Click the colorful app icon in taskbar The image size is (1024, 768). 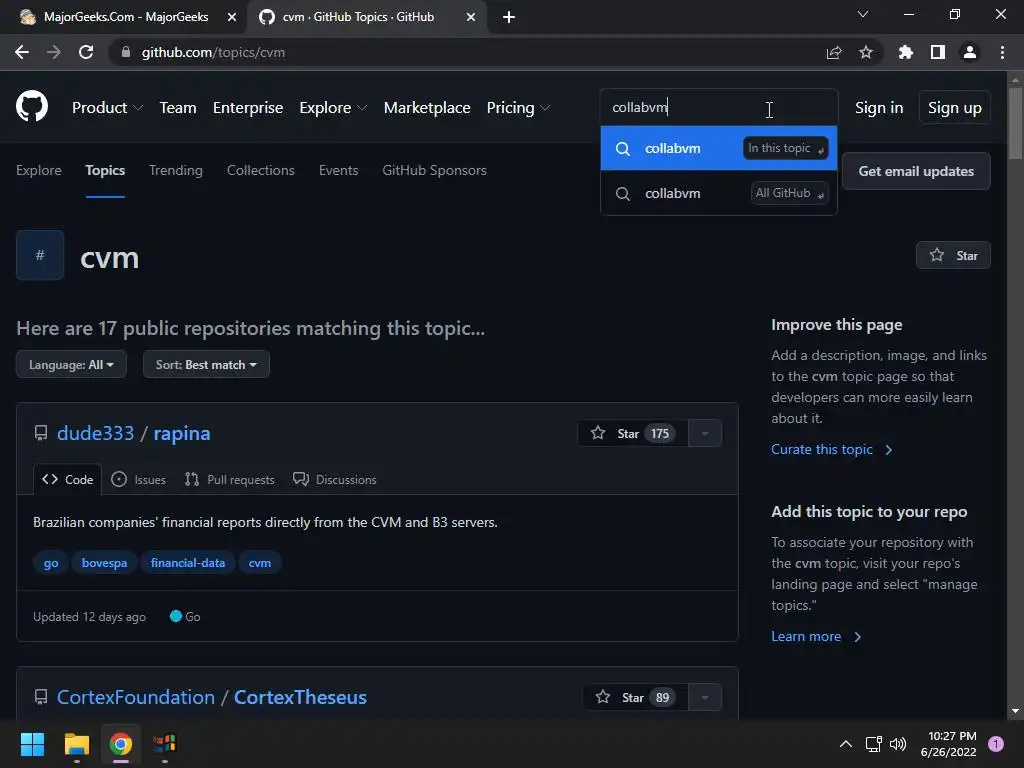point(165,744)
